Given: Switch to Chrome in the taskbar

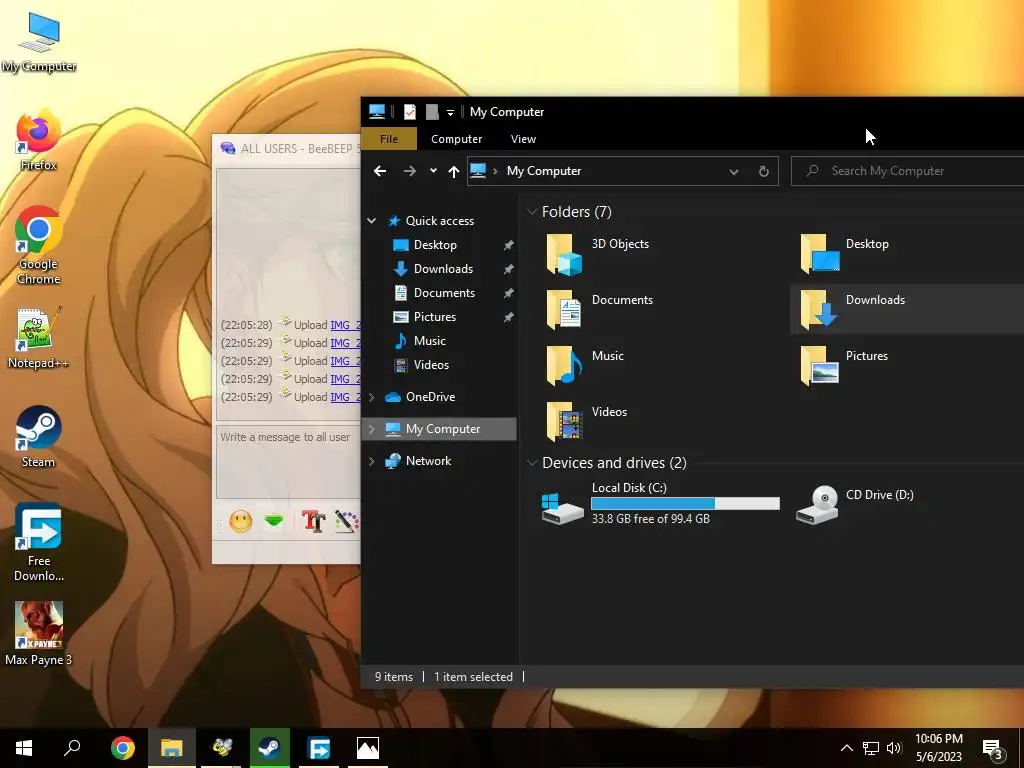Looking at the screenshot, I should coord(123,748).
